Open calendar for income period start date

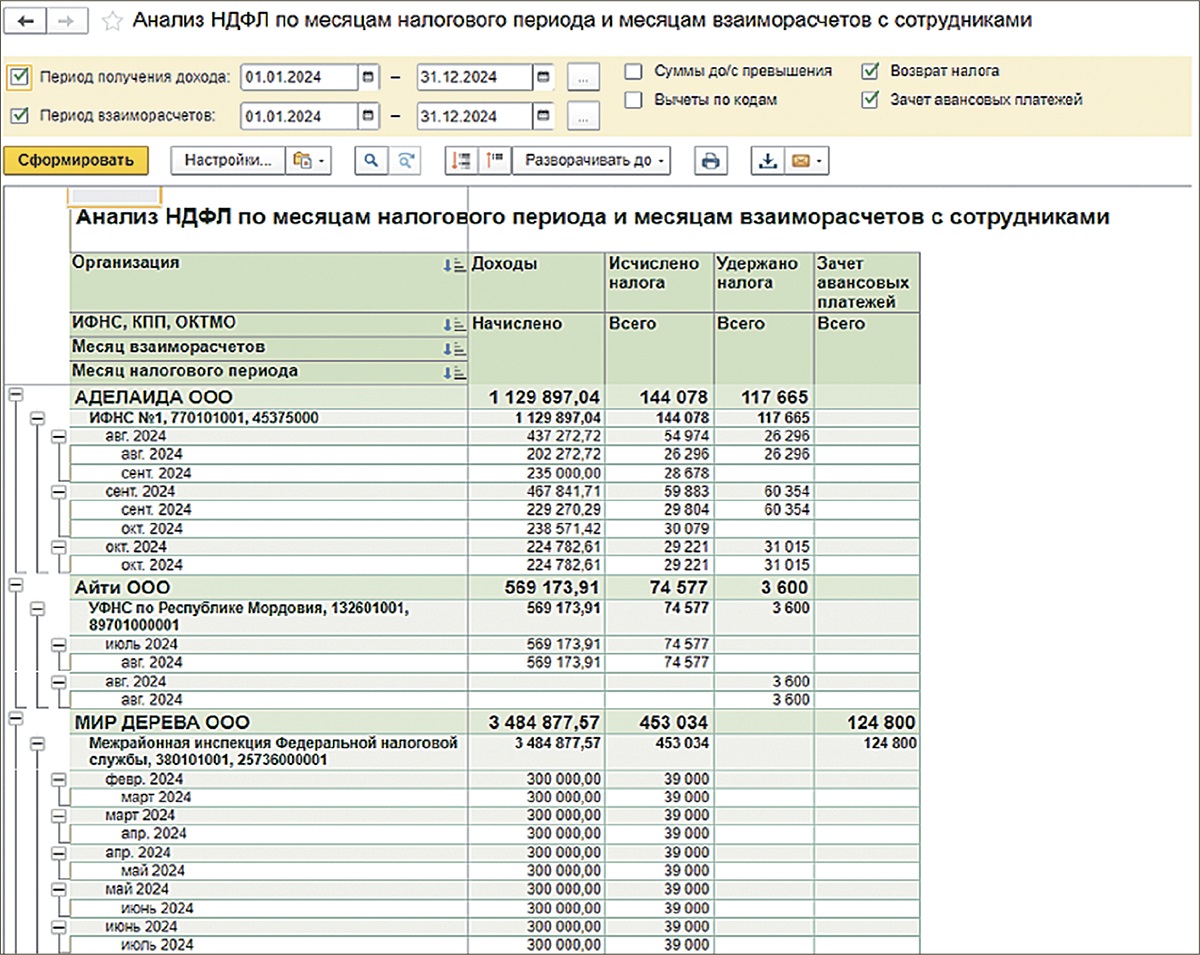click(x=368, y=77)
